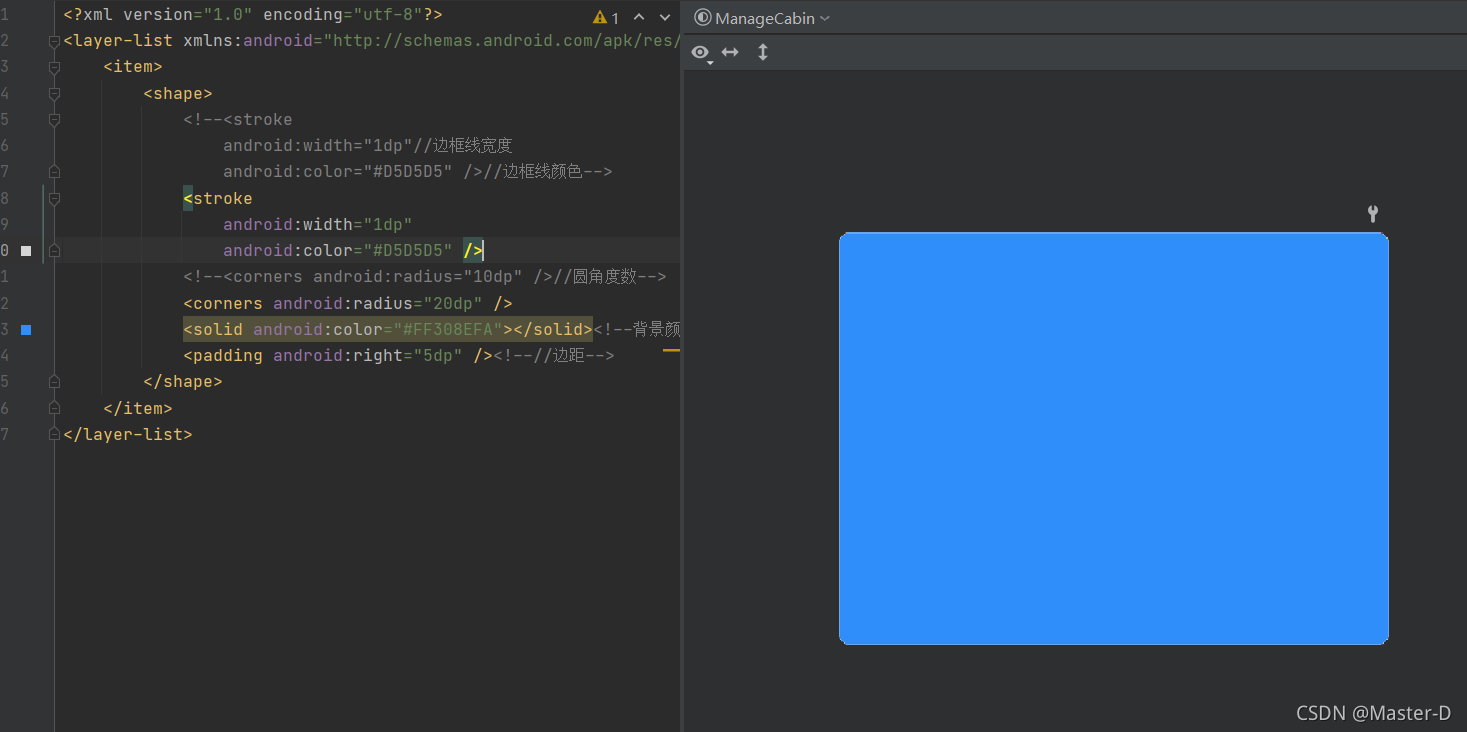Click the horizontal swap orientation icon
Image resolution: width=1467 pixels, height=732 pixels.
[729, 53]
